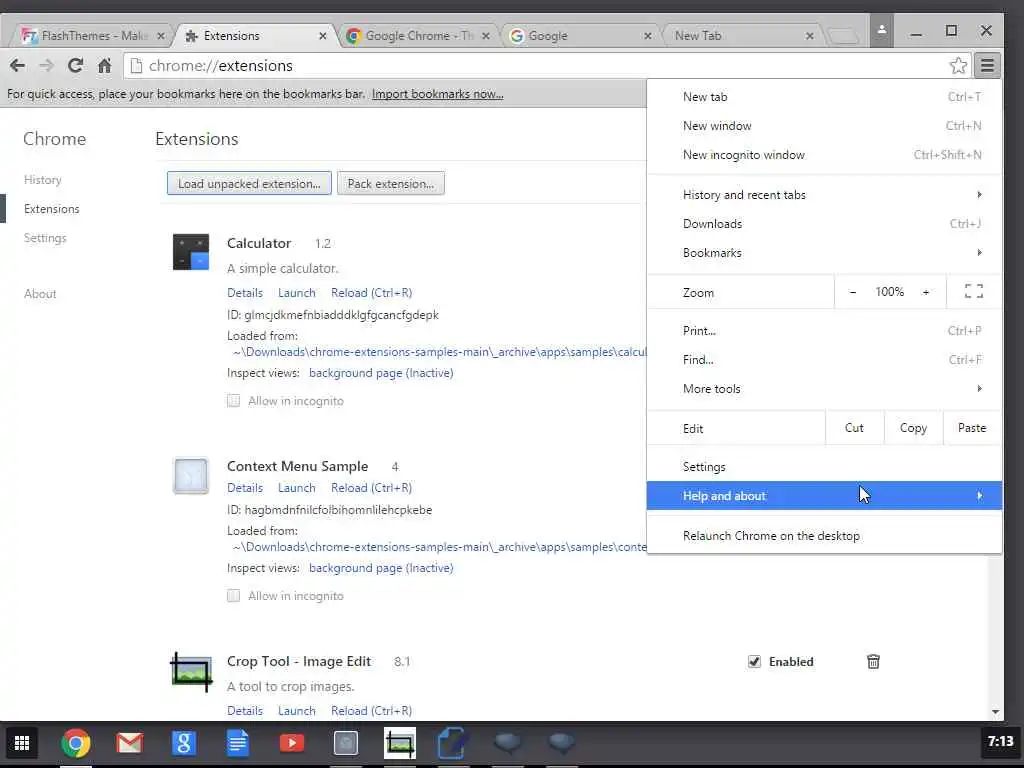
Task: Enable Allow in incognito for Context Menu Sample
Action: coord(233,596)
